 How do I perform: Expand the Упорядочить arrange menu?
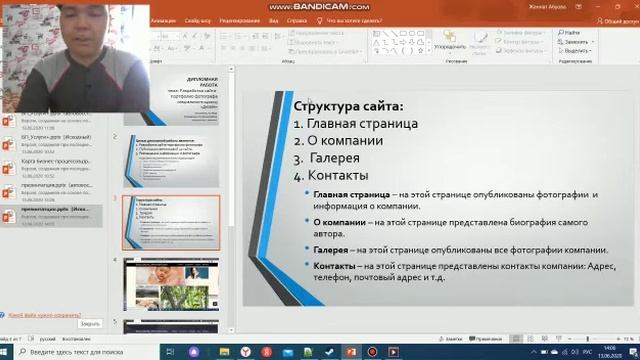[x=450, y=43]
